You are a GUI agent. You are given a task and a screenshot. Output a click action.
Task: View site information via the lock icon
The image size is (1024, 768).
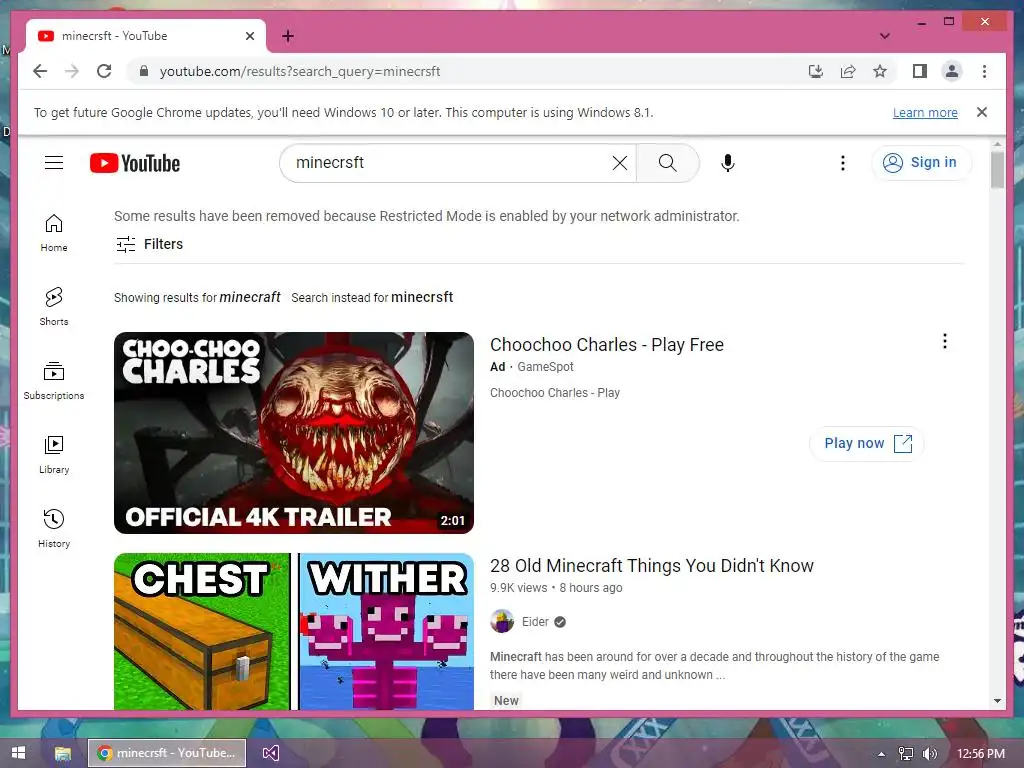[x=144, y=71]
